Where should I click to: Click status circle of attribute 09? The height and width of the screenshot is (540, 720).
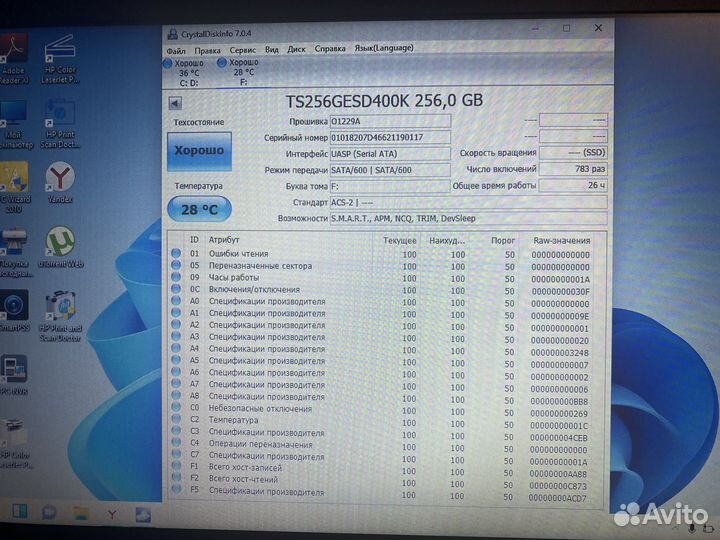click(x=176, y=276)
